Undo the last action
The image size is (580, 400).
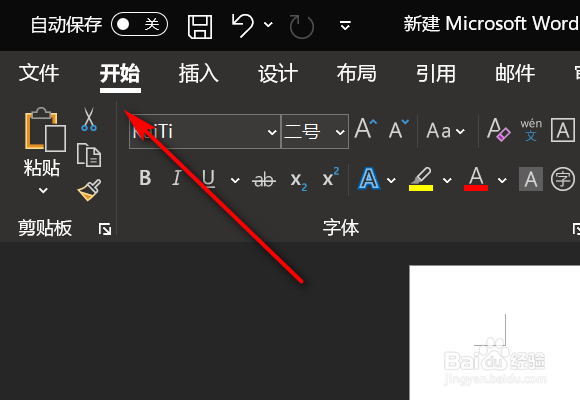(243, 25)
